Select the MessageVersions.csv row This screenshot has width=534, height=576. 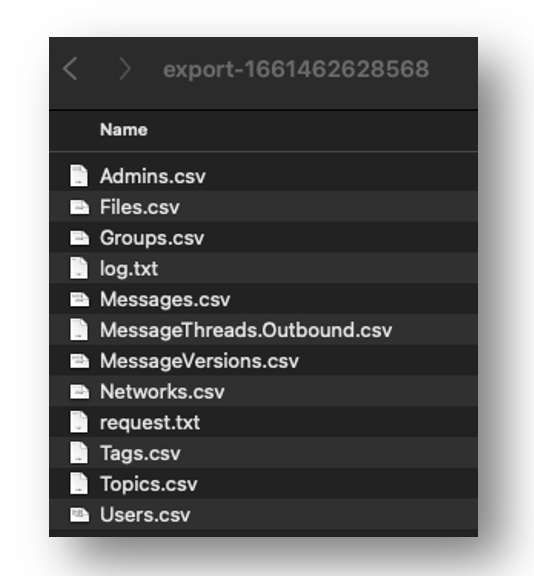(x=263, y=360)
